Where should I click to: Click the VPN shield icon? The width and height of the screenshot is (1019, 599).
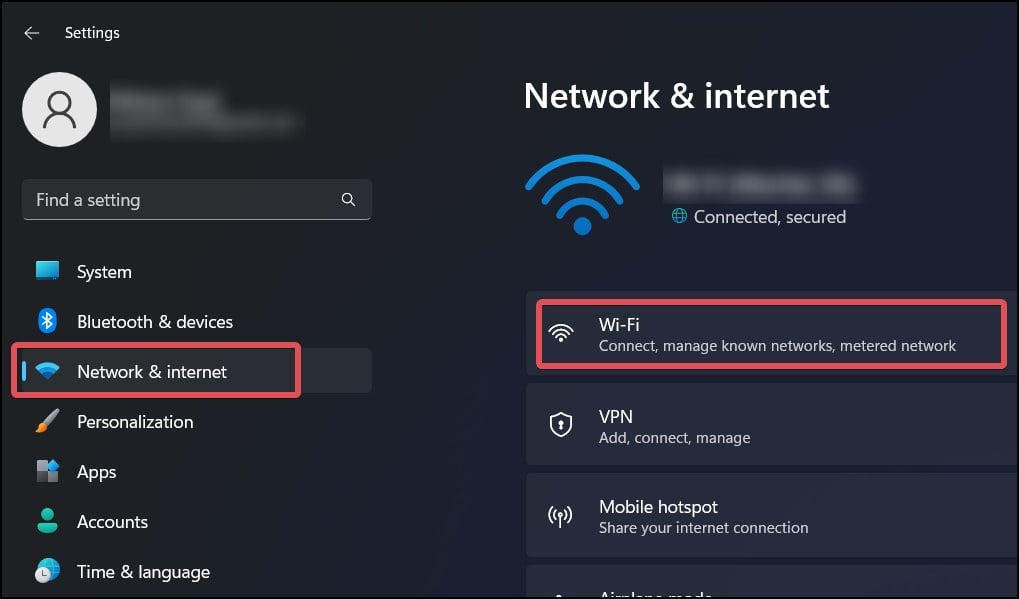561,425
